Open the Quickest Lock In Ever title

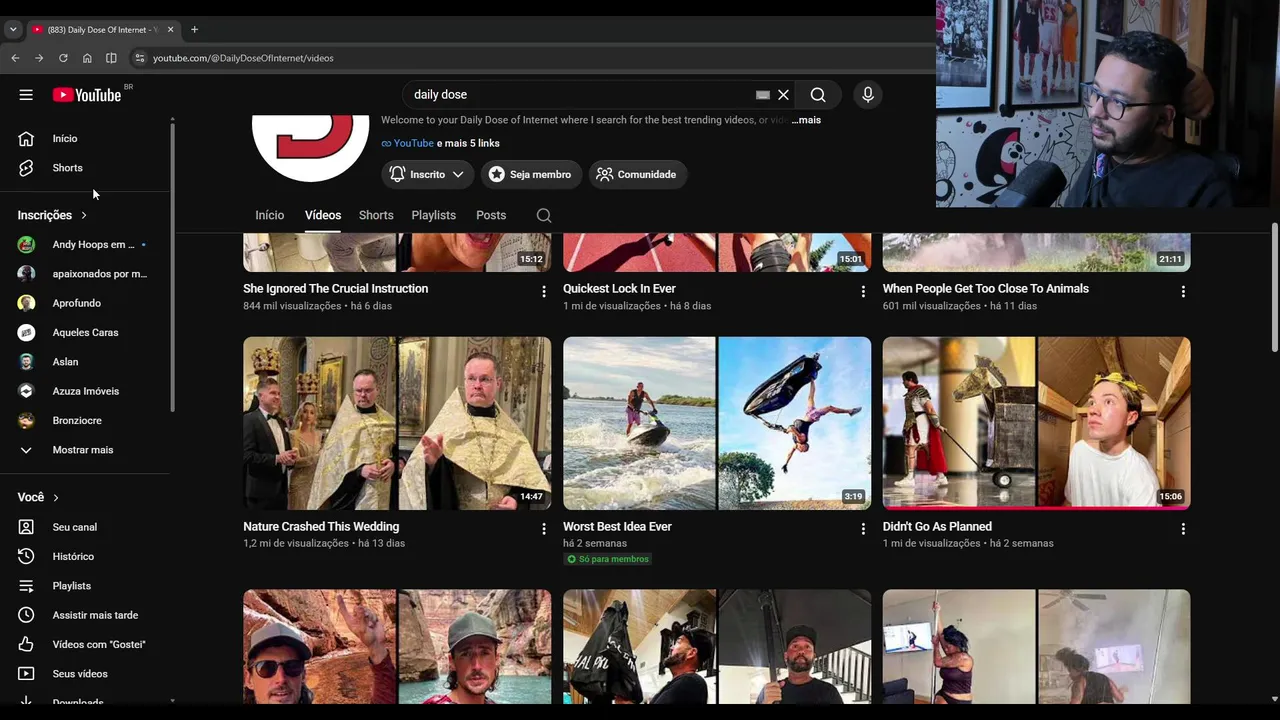click(x=619, y=289)
